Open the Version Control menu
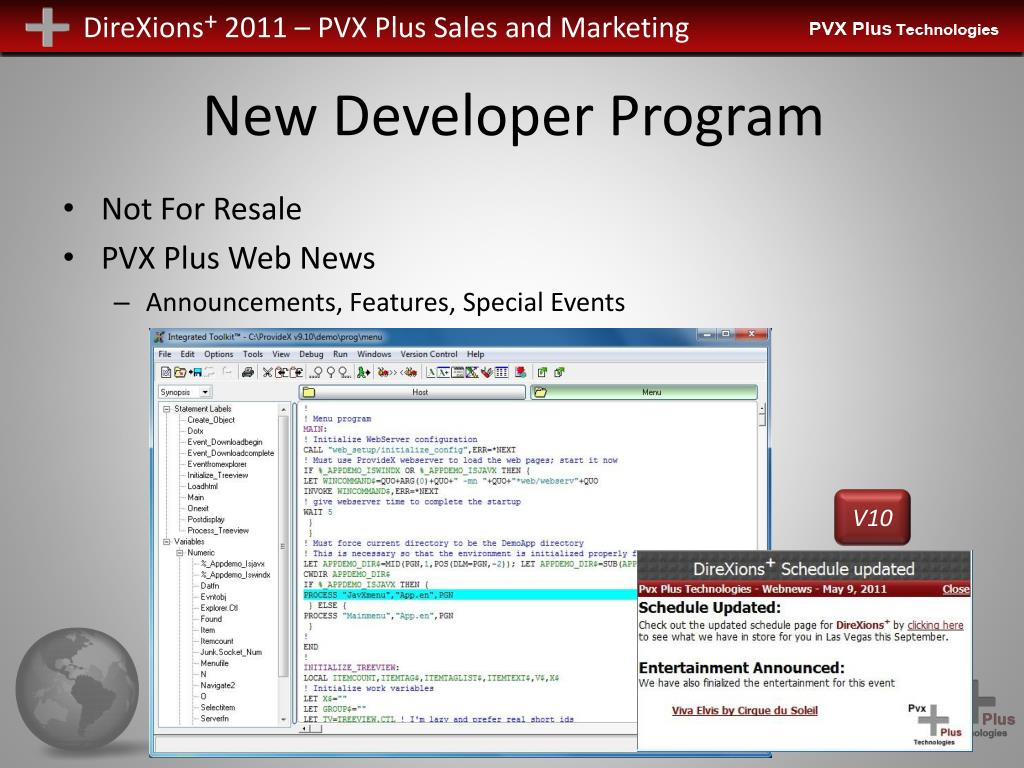This screenshot has width=1024, height=768. [x=429, y=354]
